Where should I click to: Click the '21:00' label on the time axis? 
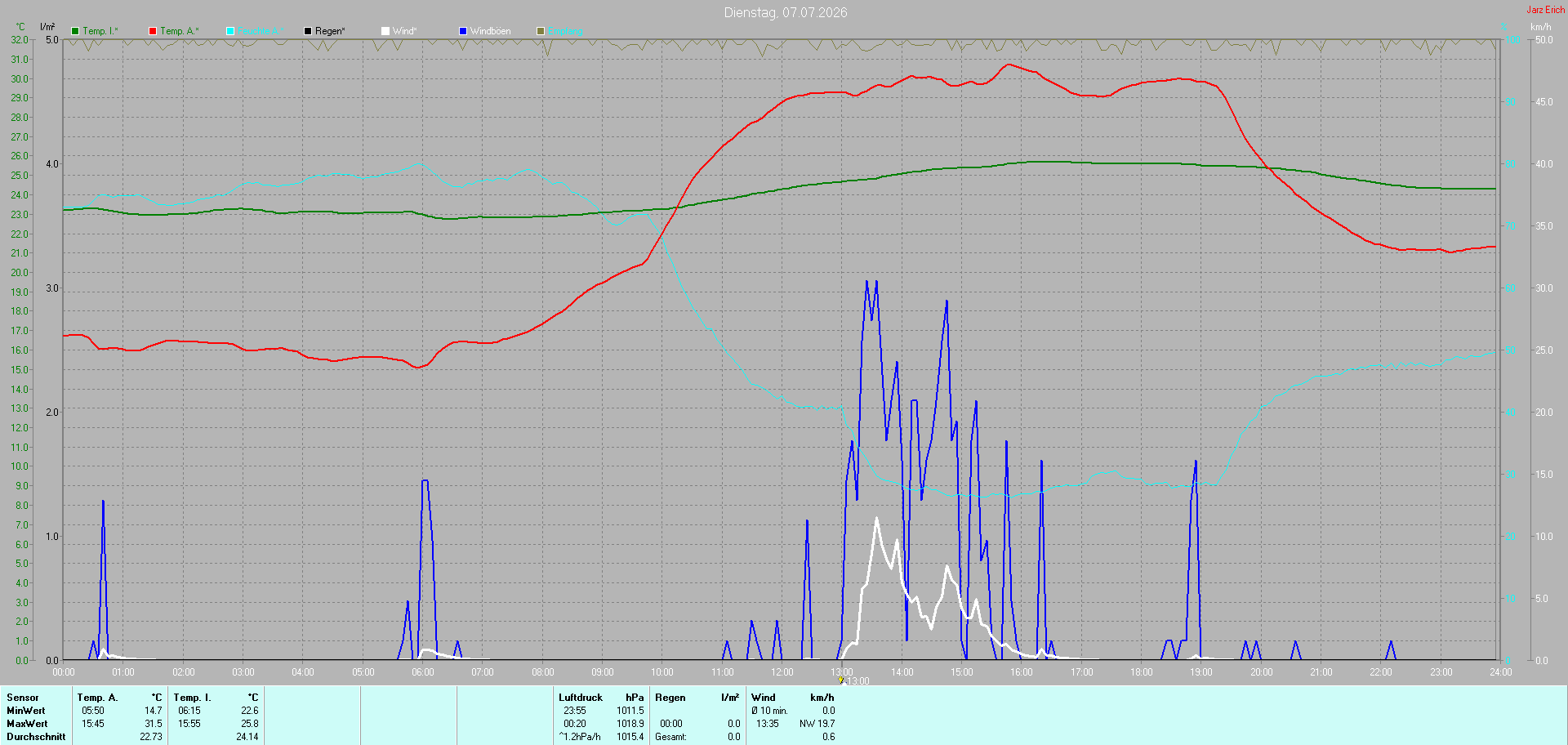click(x=1321, y=672)
